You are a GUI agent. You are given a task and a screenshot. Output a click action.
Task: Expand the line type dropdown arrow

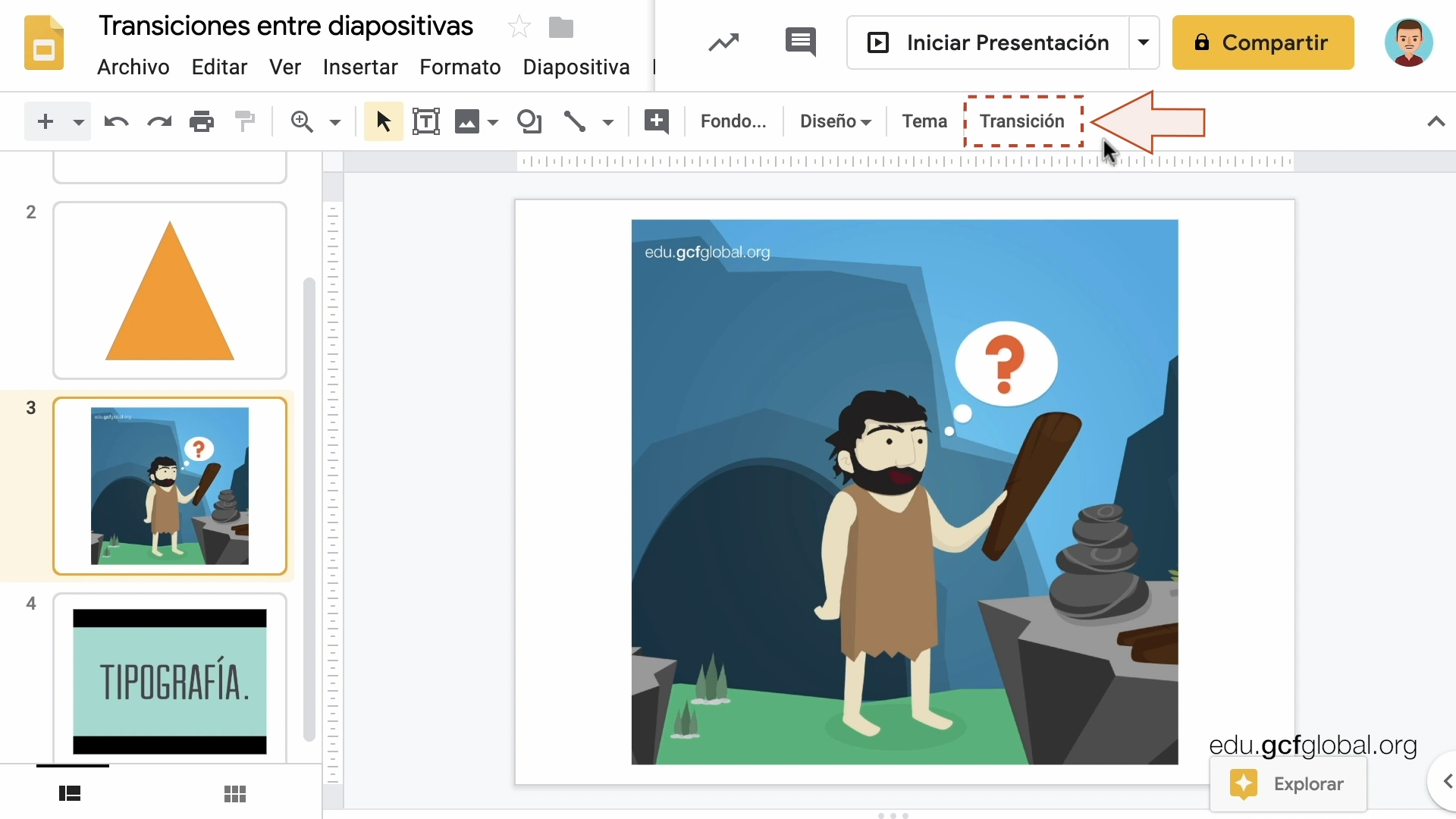click(607, 122)
